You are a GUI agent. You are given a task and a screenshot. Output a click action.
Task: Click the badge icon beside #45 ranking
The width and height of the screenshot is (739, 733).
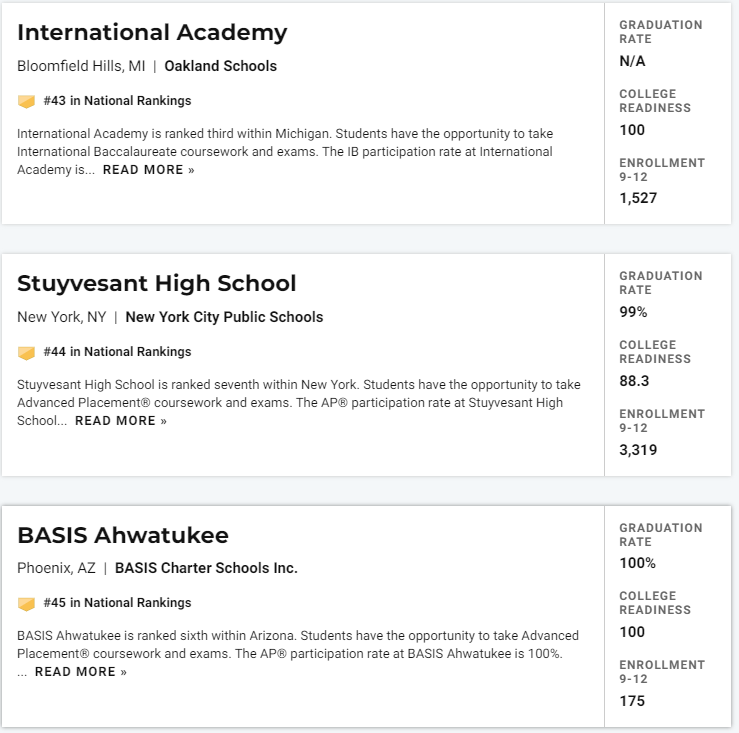click(26, 603)
